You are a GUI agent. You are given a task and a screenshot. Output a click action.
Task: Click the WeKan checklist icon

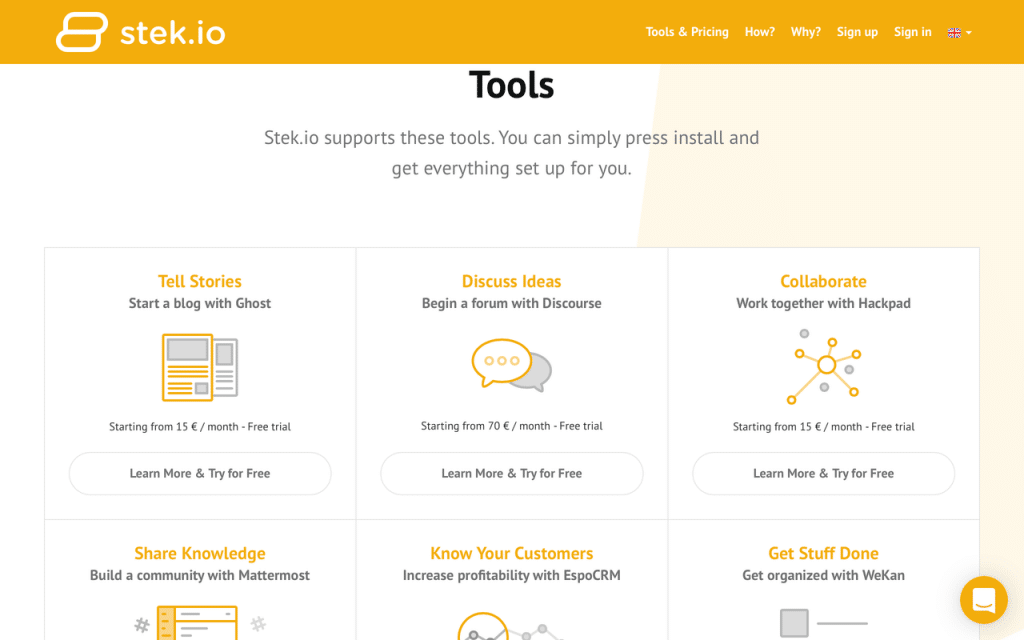824,623
